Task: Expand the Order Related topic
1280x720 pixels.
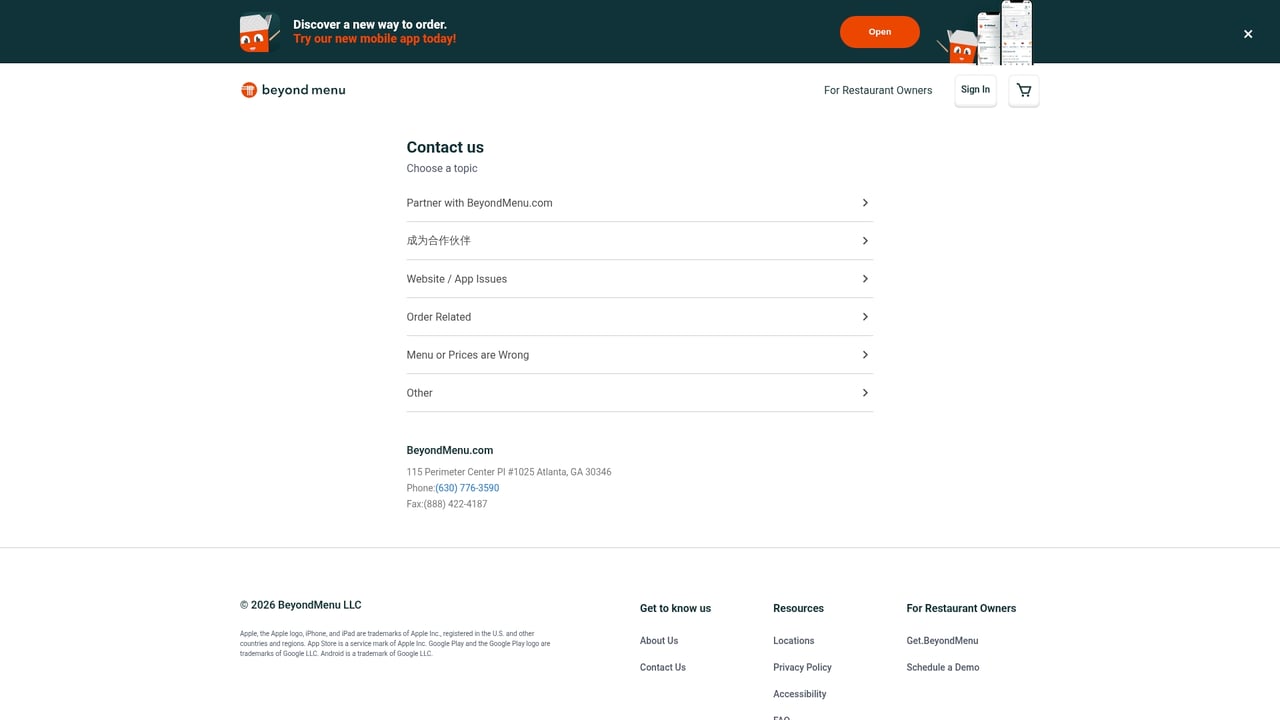Action: click(640, 316)
